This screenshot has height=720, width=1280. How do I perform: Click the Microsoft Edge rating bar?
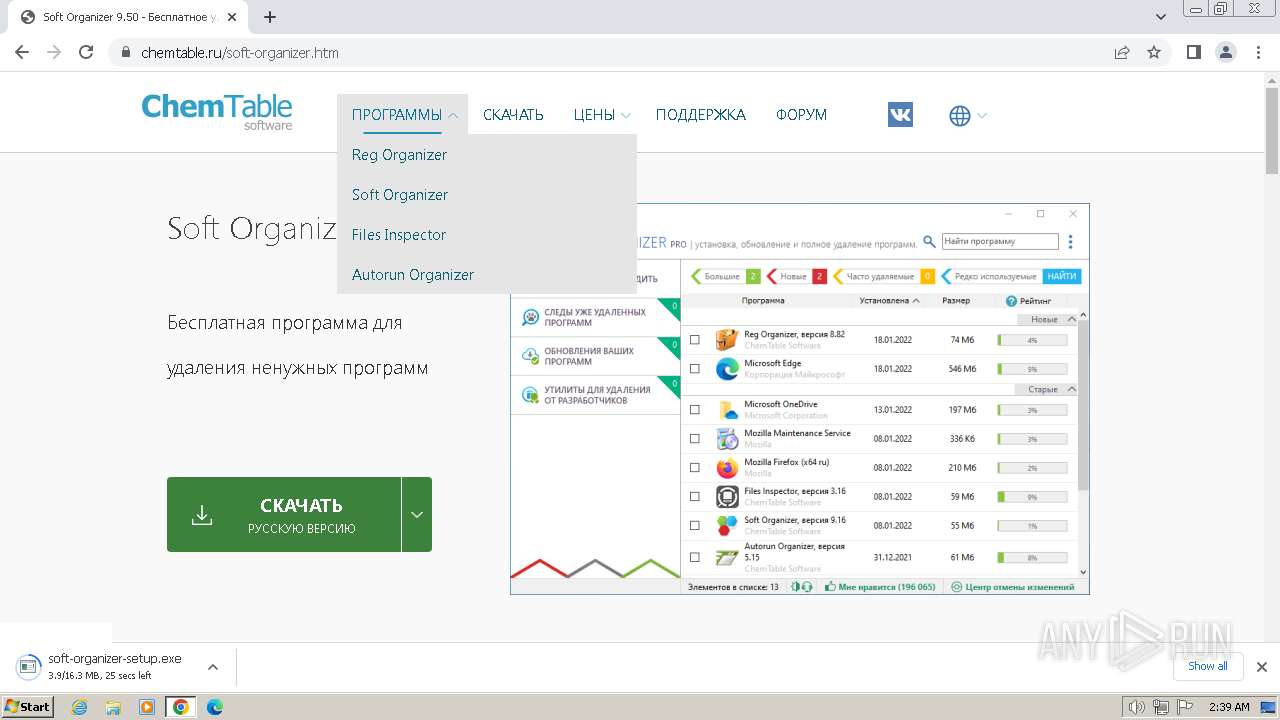1032,369
